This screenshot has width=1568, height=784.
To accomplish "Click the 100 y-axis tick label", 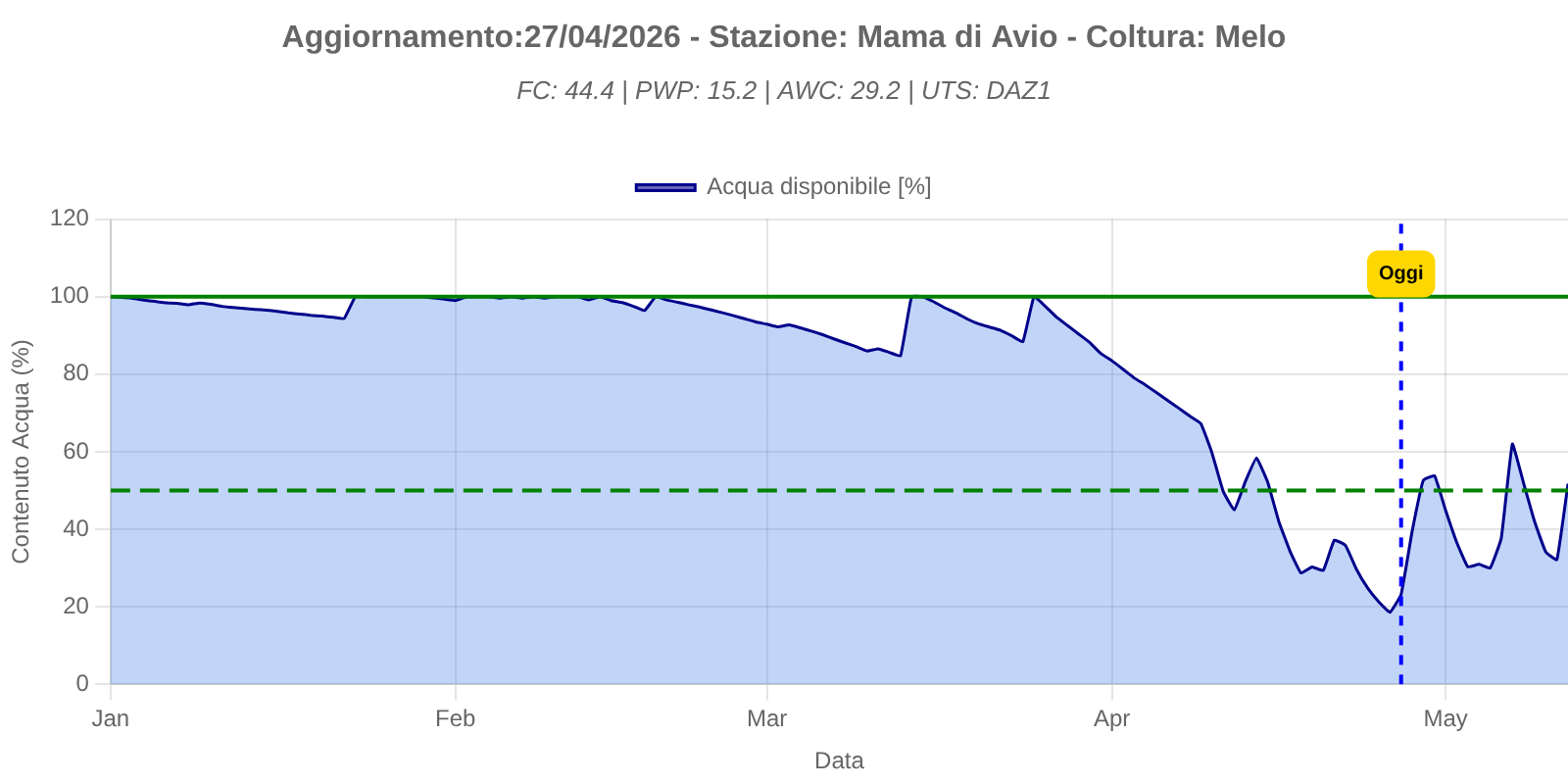I will pos(70,296).
